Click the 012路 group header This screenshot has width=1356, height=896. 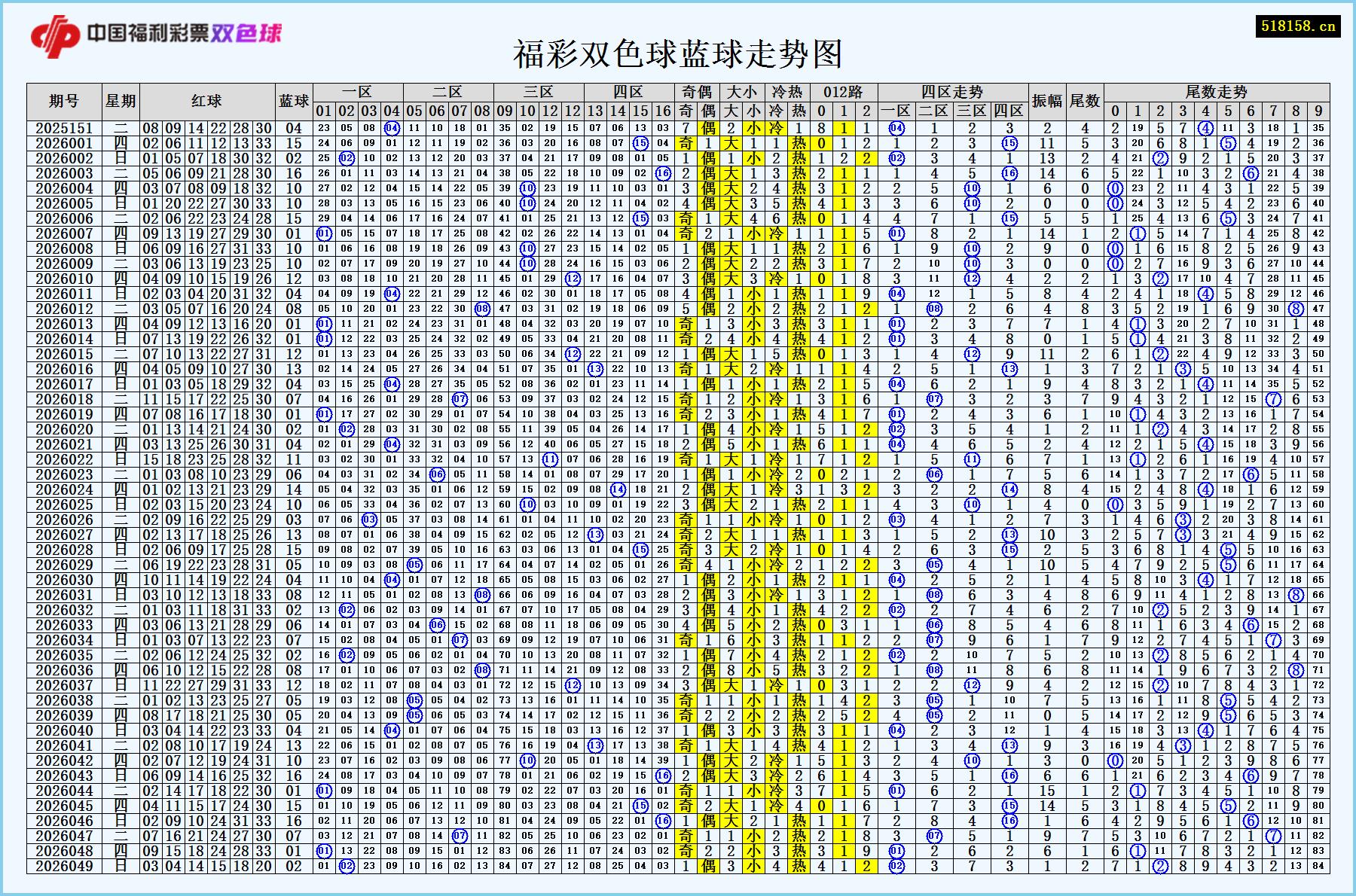pos(844,92)
